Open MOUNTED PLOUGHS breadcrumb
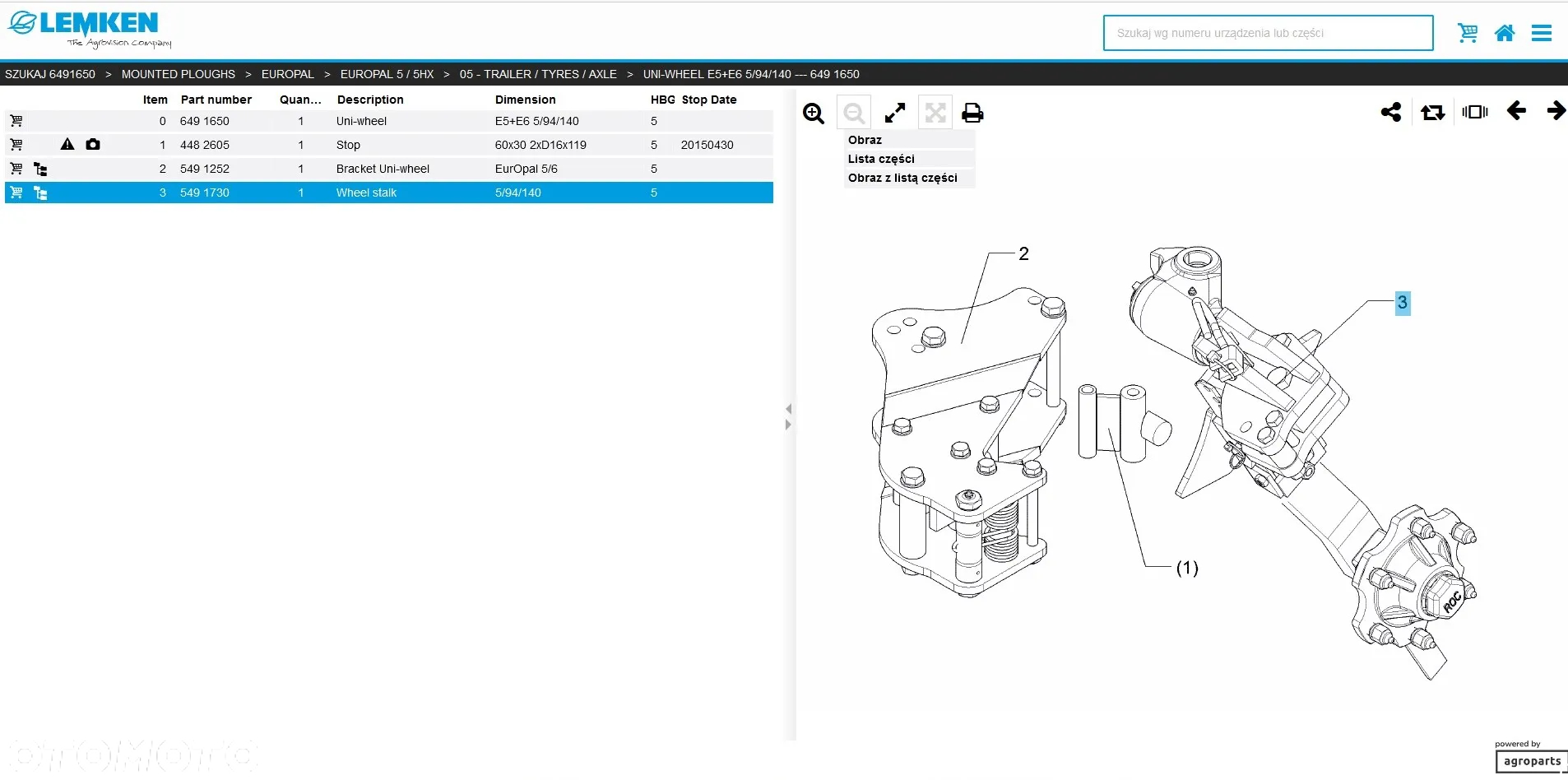 pyautogui.click(x=179, y=74)
